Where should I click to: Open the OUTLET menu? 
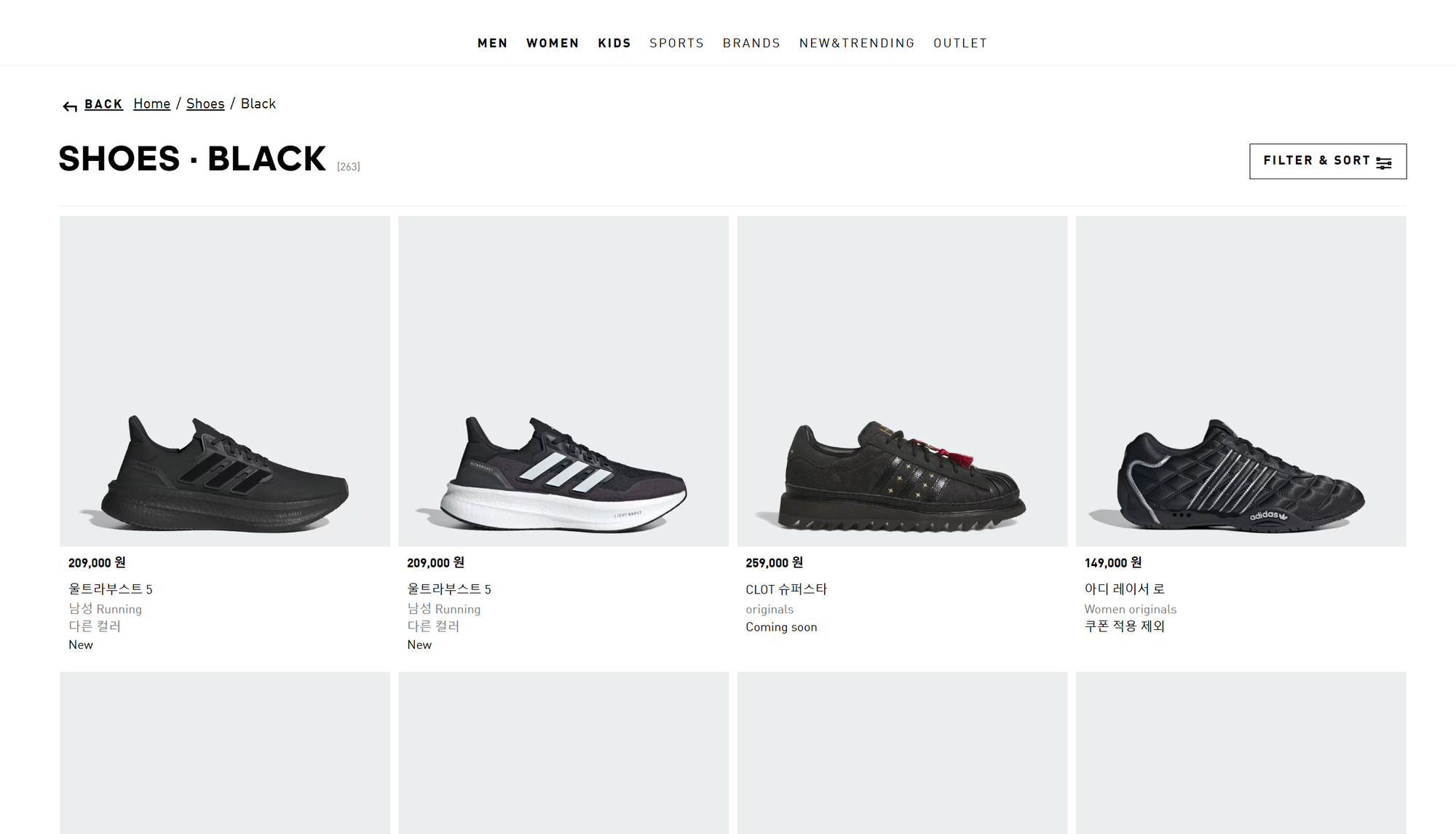[x=960, y=43]
